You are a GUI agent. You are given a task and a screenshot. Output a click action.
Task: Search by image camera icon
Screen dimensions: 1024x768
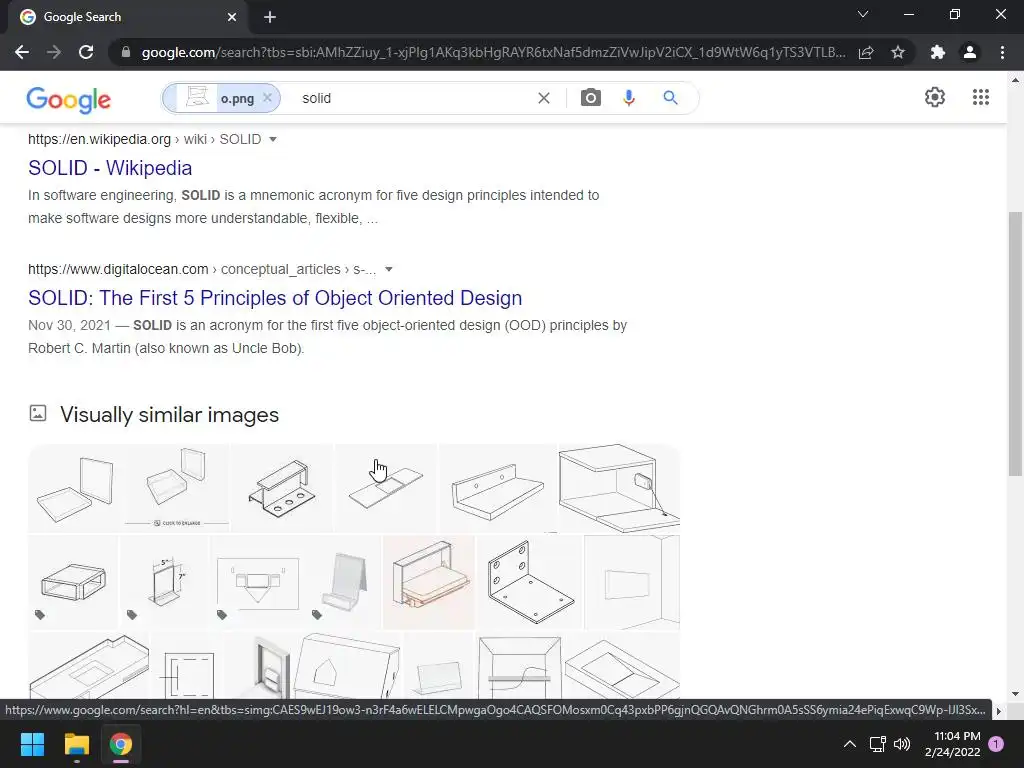[x=590, y=98]
